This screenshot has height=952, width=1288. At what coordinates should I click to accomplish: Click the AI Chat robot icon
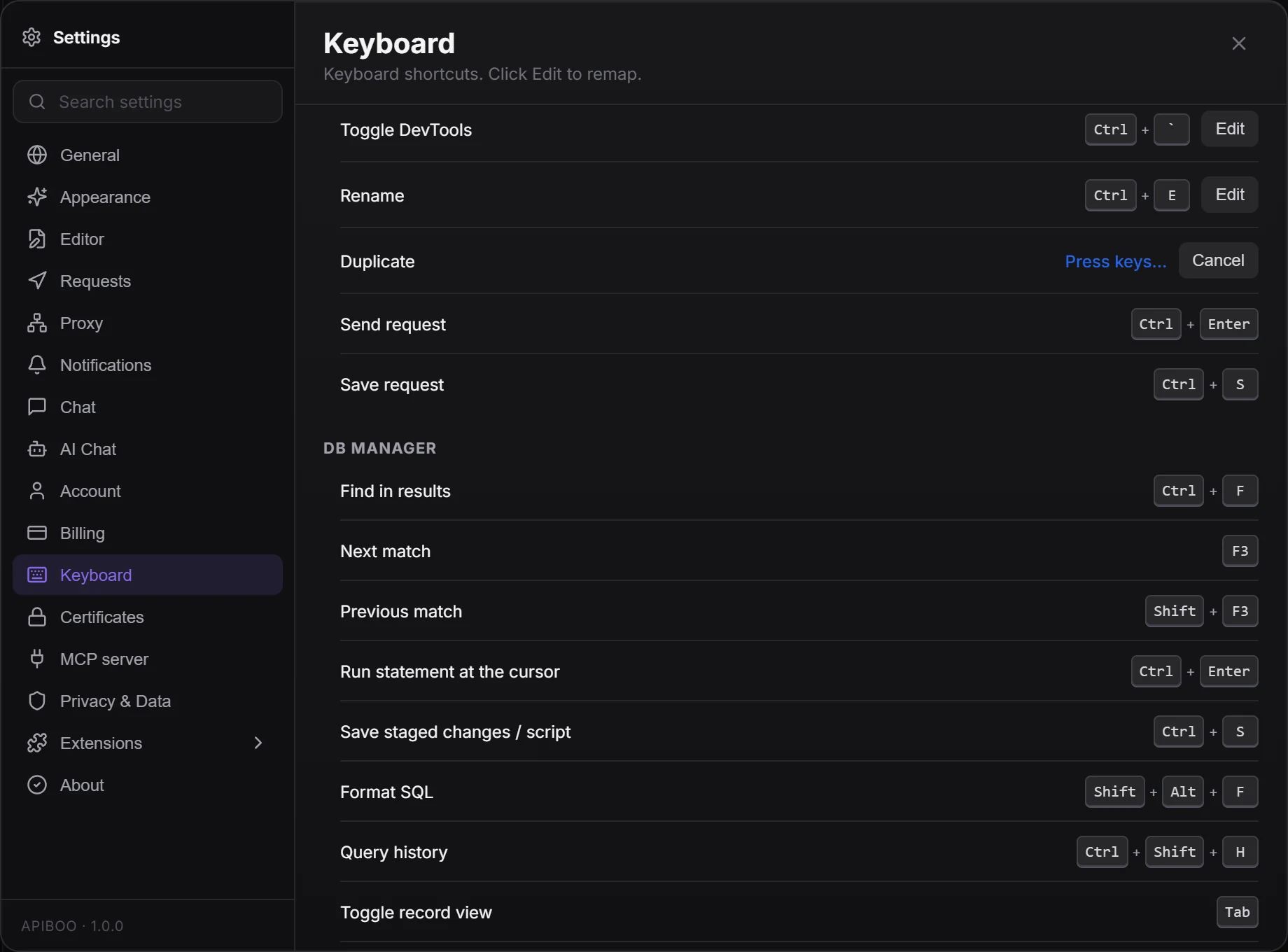pyautogui.click(x=37, y=449)
